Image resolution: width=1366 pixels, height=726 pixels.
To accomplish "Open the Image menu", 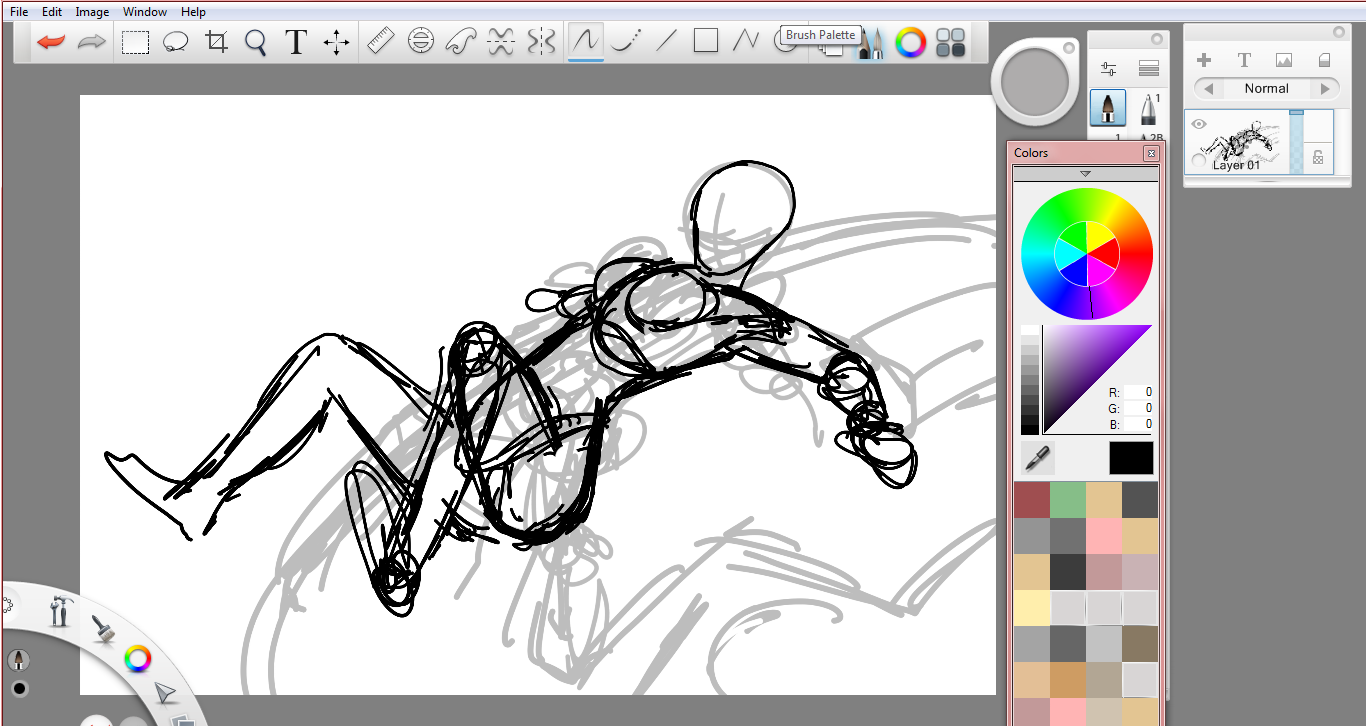I will click(92, 12).
